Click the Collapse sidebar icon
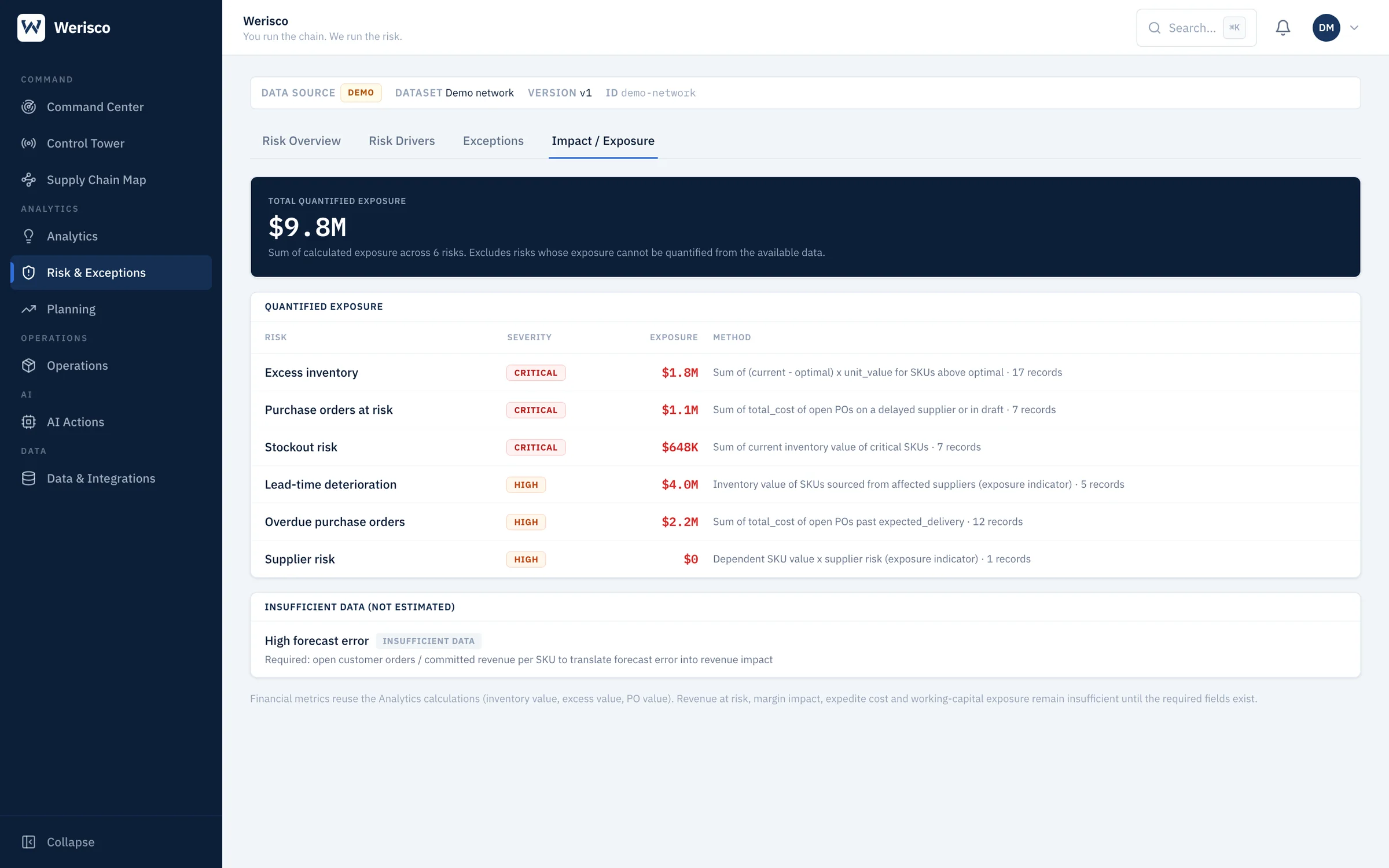This screenshot has width=1389, height=868. coord(28,842)
